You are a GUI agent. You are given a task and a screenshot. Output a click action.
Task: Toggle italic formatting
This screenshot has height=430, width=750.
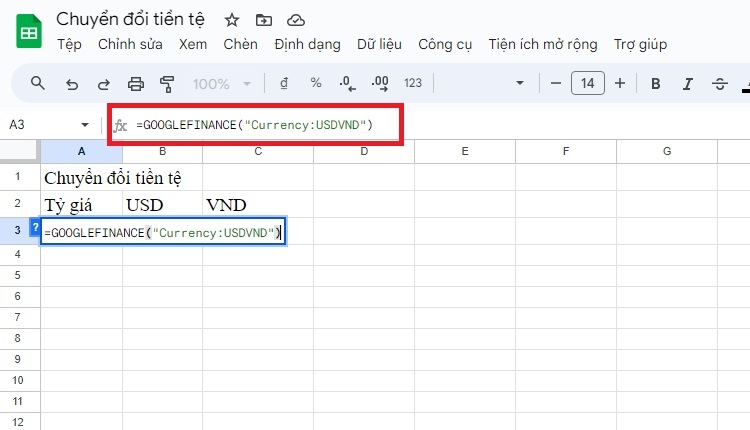[687, 84]
